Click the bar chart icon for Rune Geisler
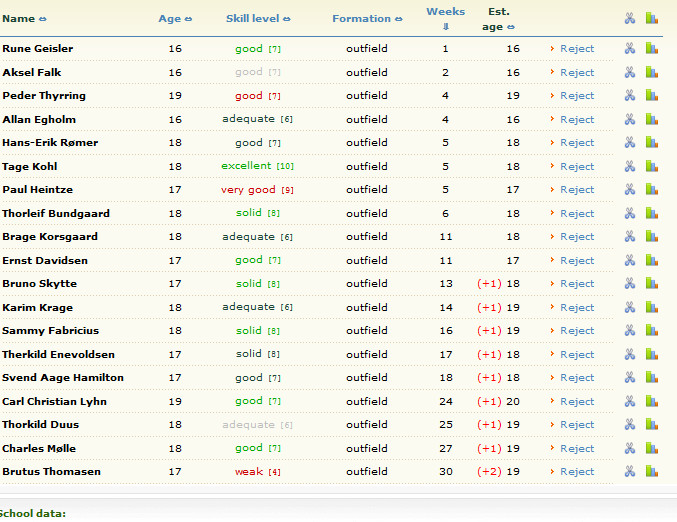 coord(652,48)
